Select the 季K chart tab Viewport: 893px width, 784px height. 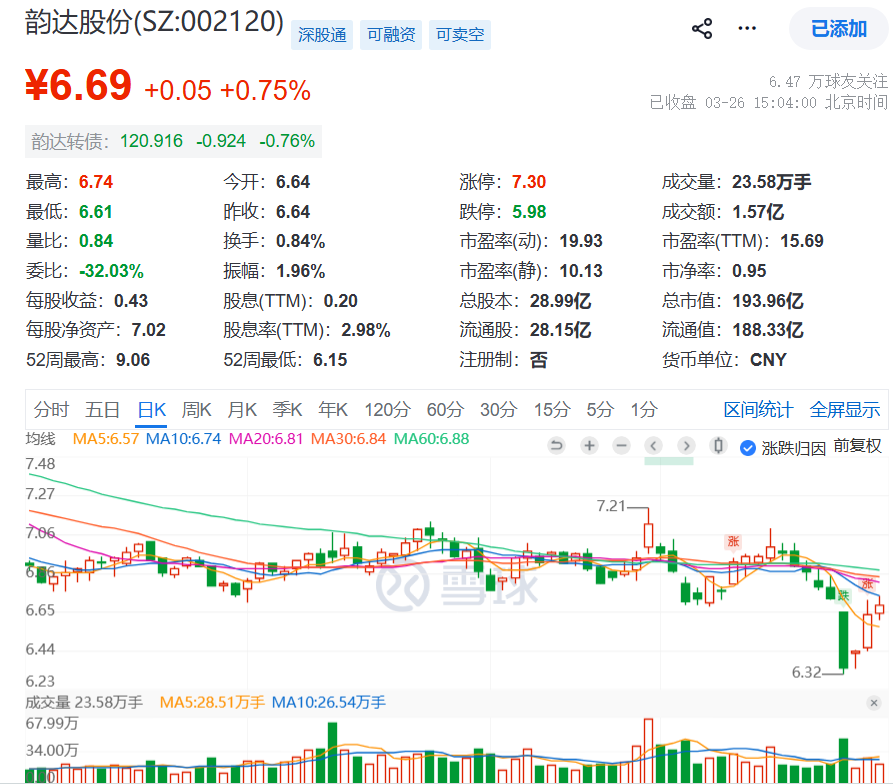click(287, 409)
